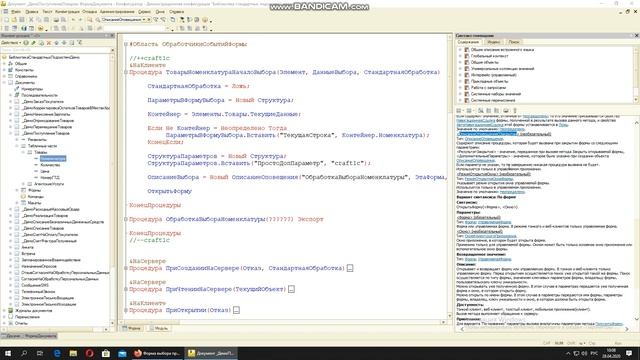This screenshot has width=640, height=360.
Task: Click the pencil edit icon in configuration tree toolbar
Action: 33,42
